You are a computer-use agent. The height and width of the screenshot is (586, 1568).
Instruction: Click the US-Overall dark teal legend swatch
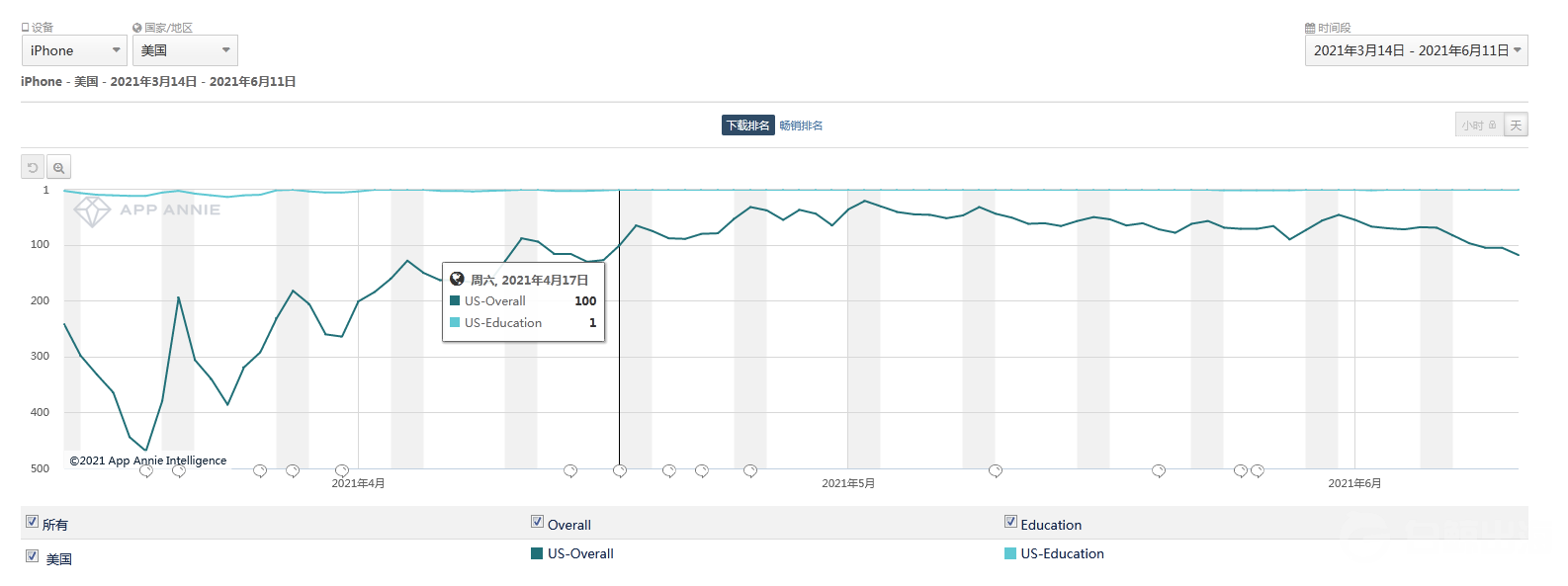[x=537, y=553]
